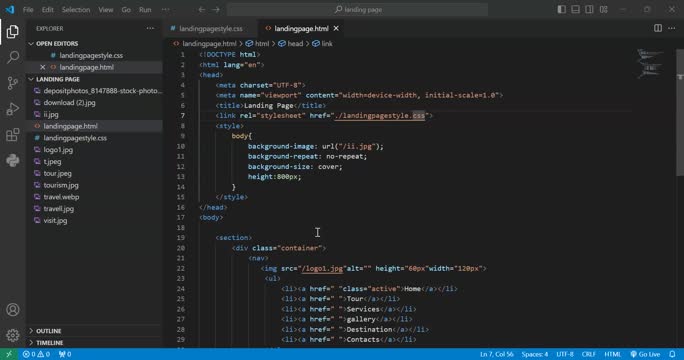Click the html breadcrumb segment
This screenshot has height=360, width=684.
[257, 44]
